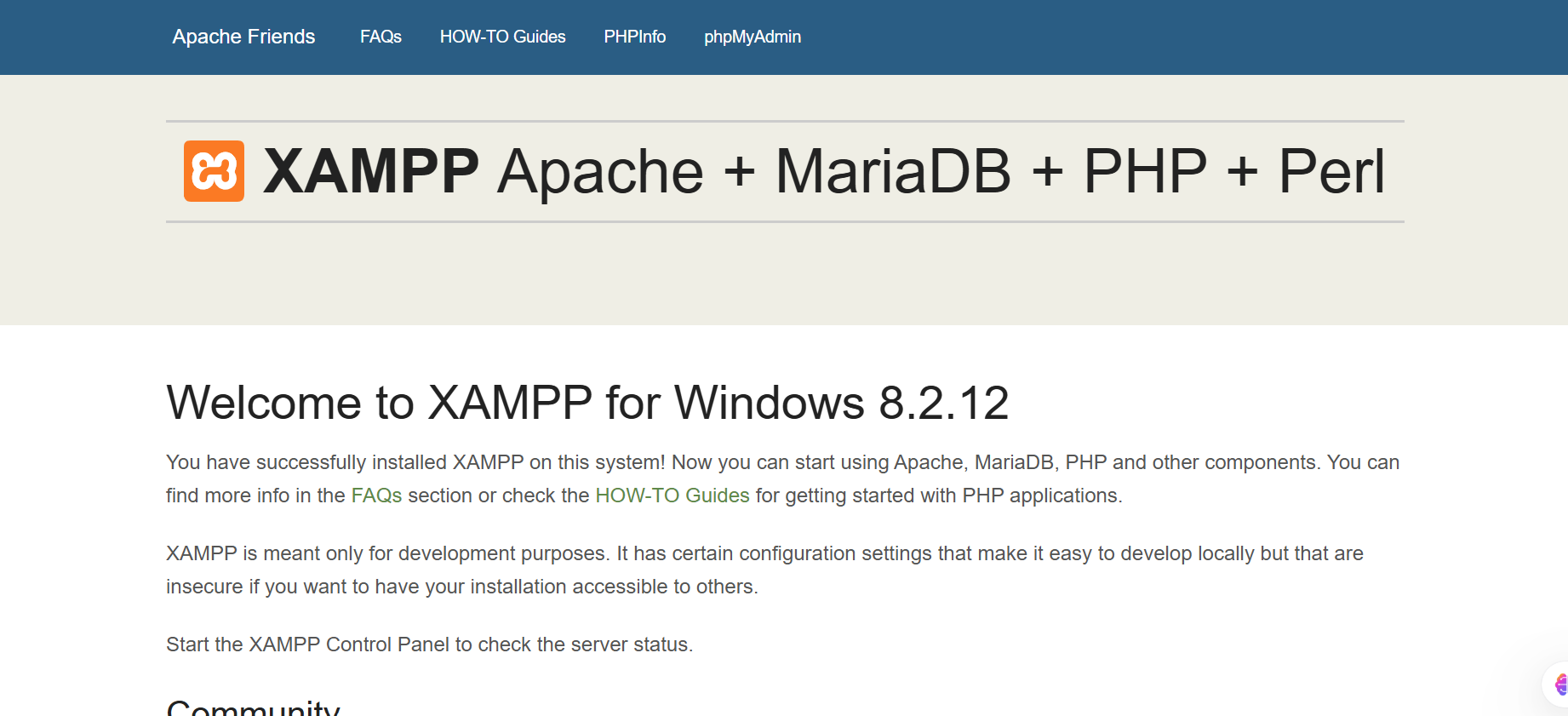Click the Community section heading
1568x716 pixels.
pos(254,708)
